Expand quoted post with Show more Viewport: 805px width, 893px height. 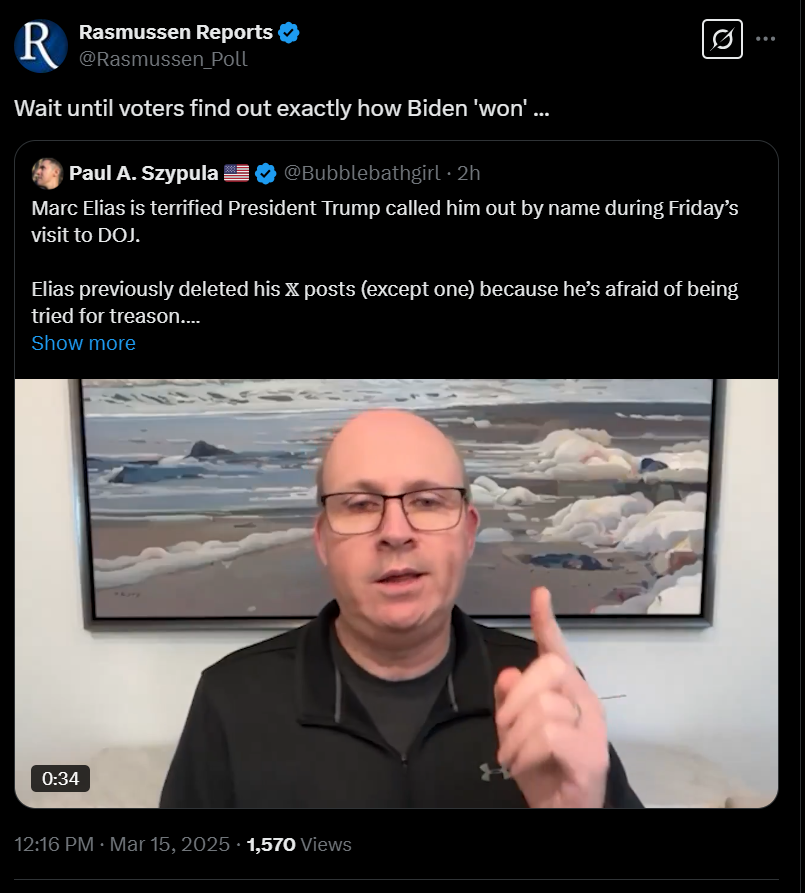pos(83,343)
